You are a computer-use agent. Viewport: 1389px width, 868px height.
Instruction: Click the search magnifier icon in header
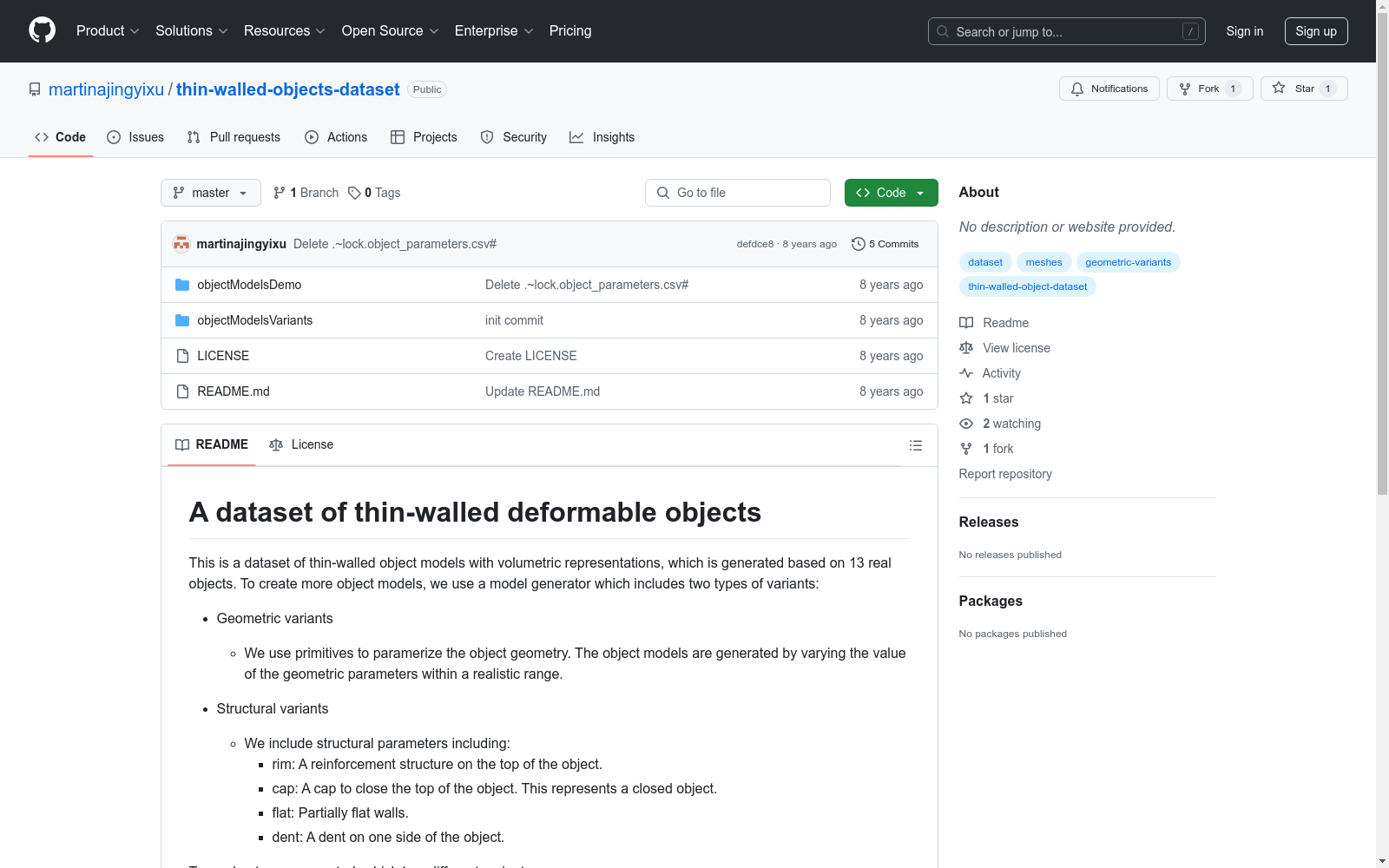coord(943,31)
